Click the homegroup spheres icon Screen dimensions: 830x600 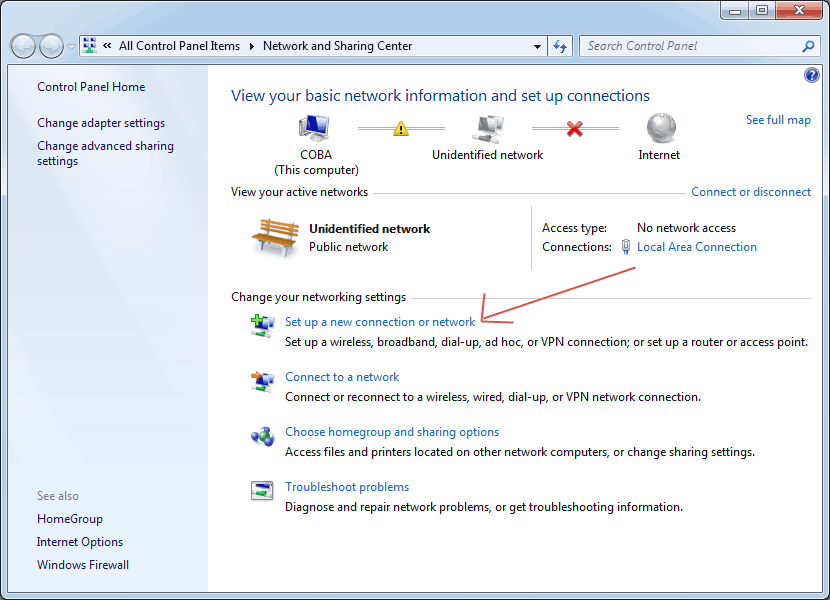click(x=263, y=437)
